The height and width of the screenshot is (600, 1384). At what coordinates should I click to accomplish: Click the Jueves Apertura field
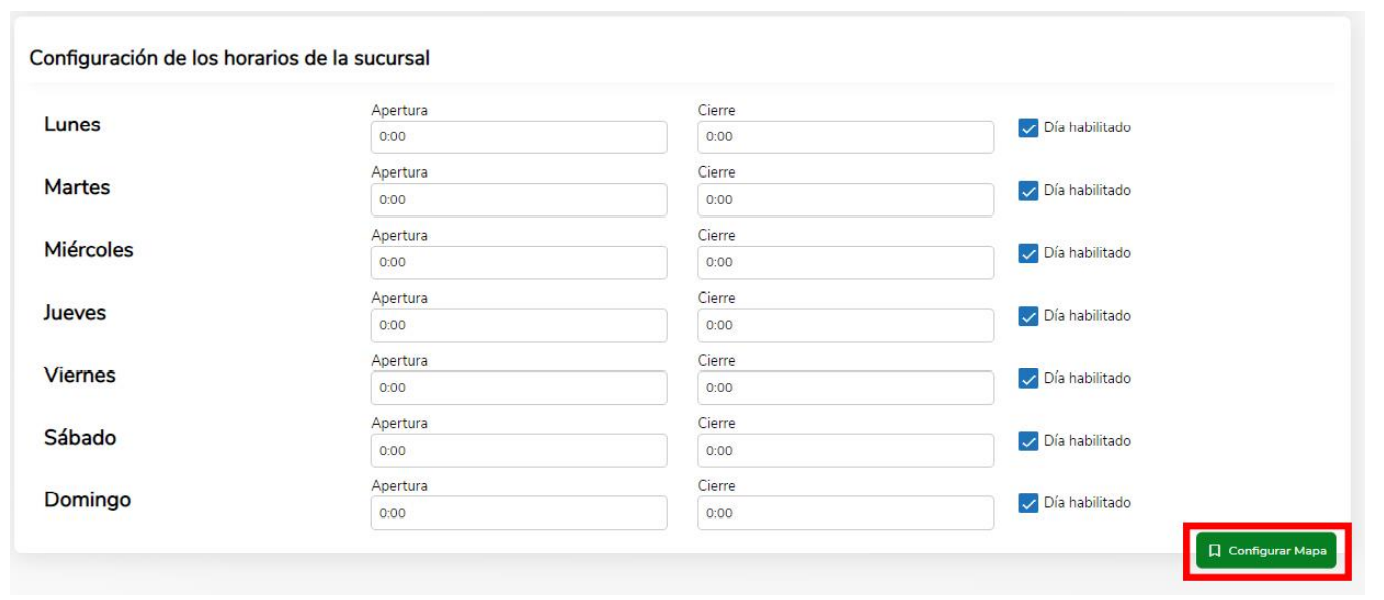[x=519, y=325]
